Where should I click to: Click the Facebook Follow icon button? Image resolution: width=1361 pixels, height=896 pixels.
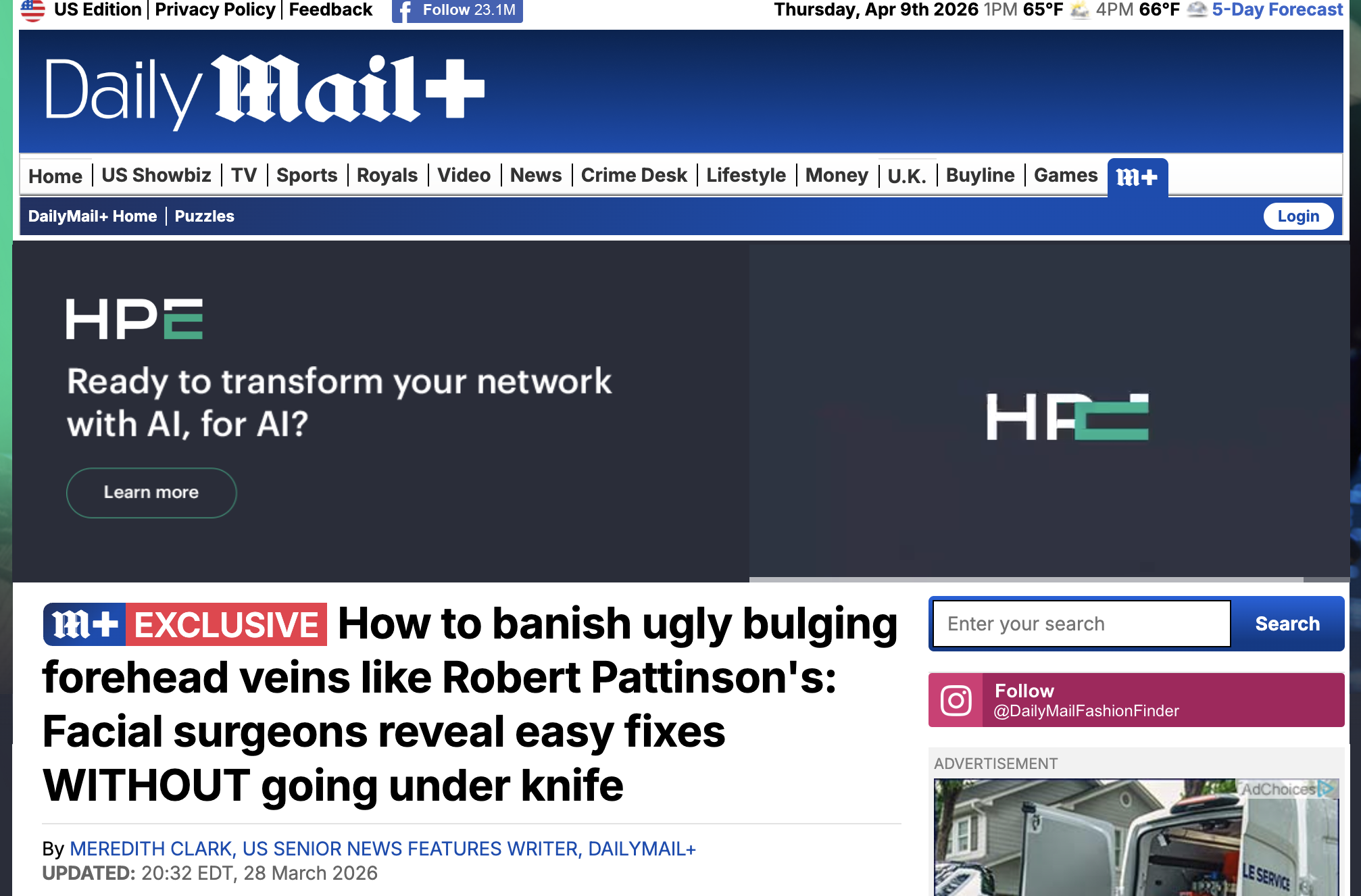click(404, 11)
